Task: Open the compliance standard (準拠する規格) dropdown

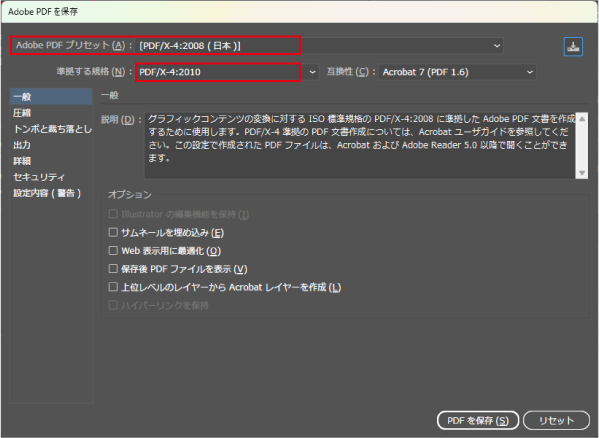Action: tap(227, 72)
